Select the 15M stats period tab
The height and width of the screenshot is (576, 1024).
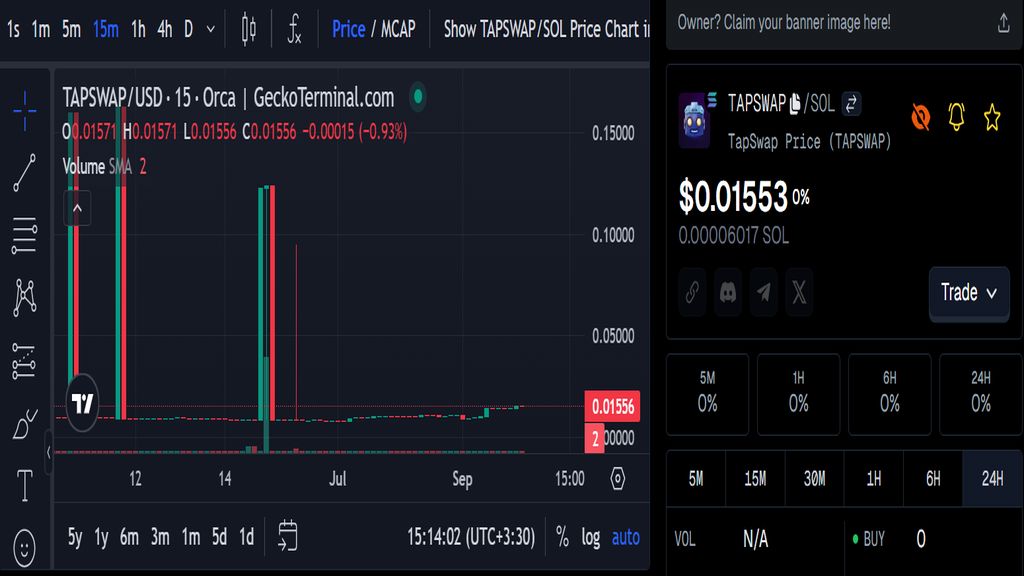point(755,479)
